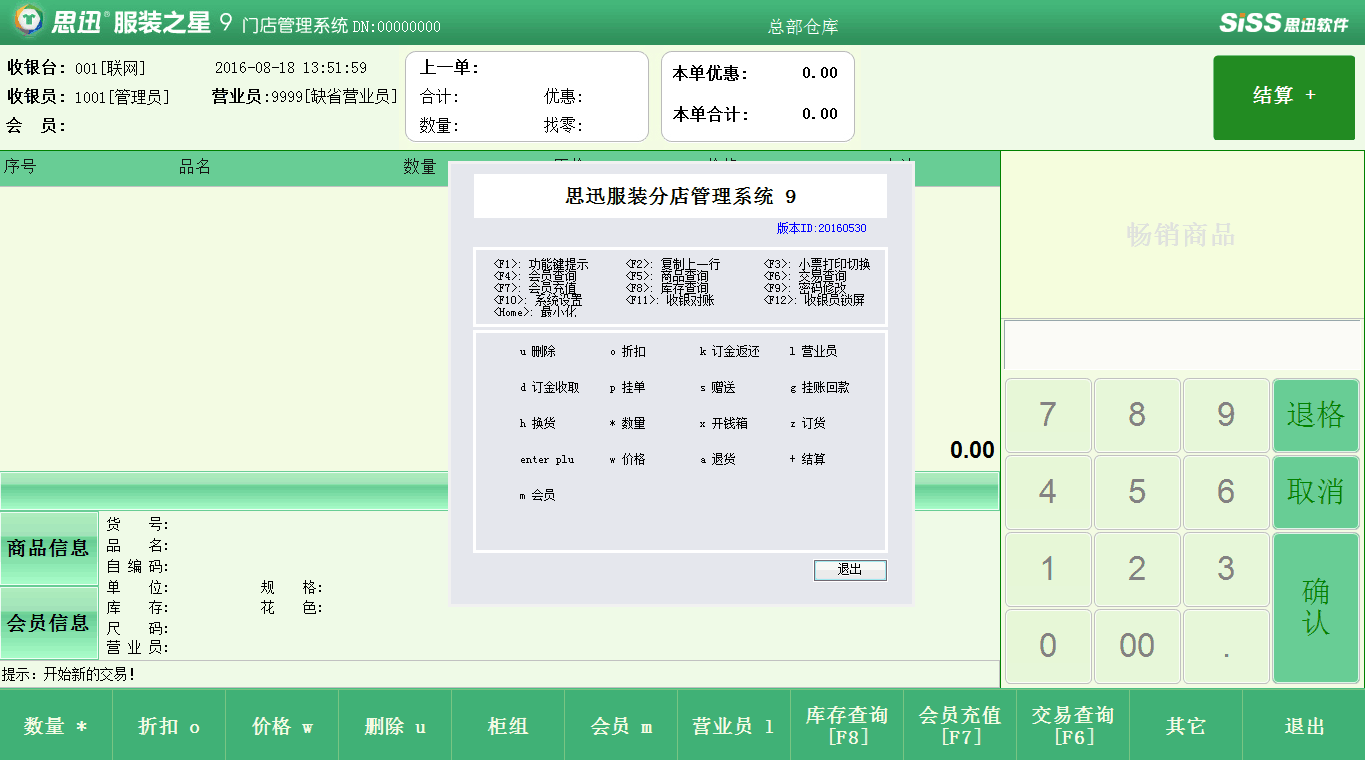Screen dimensions: 1365x760
Task: Tap keypad digit 9
Action: click(x=1226, y=415)
